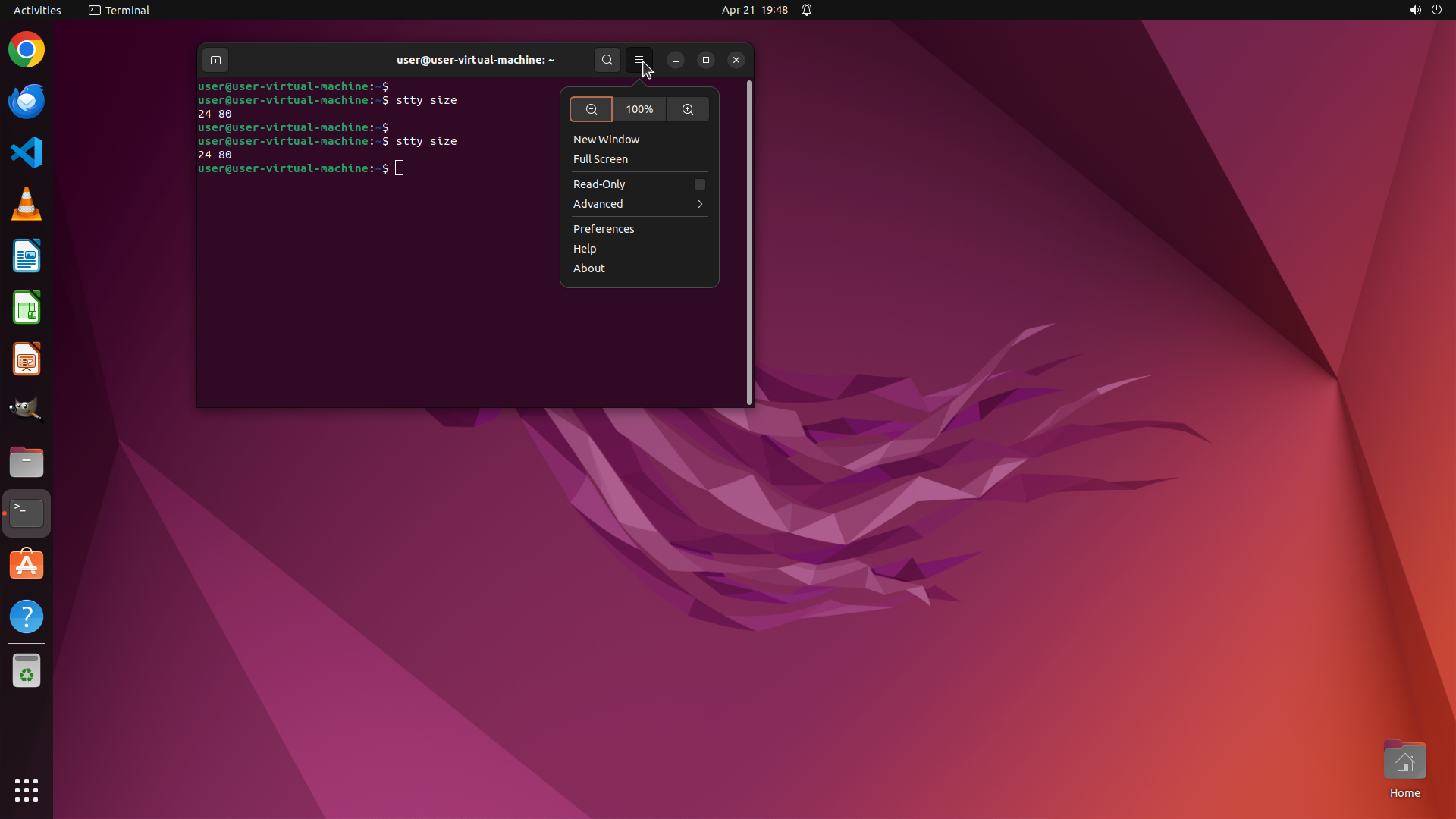Click the zoom out magnifier button
This screenshot has width=1456, height=819.
(591, 109)
